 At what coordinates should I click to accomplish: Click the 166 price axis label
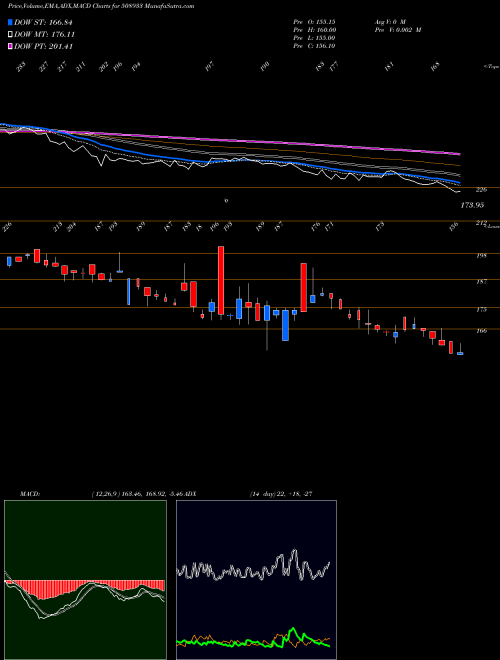(481, 331)
